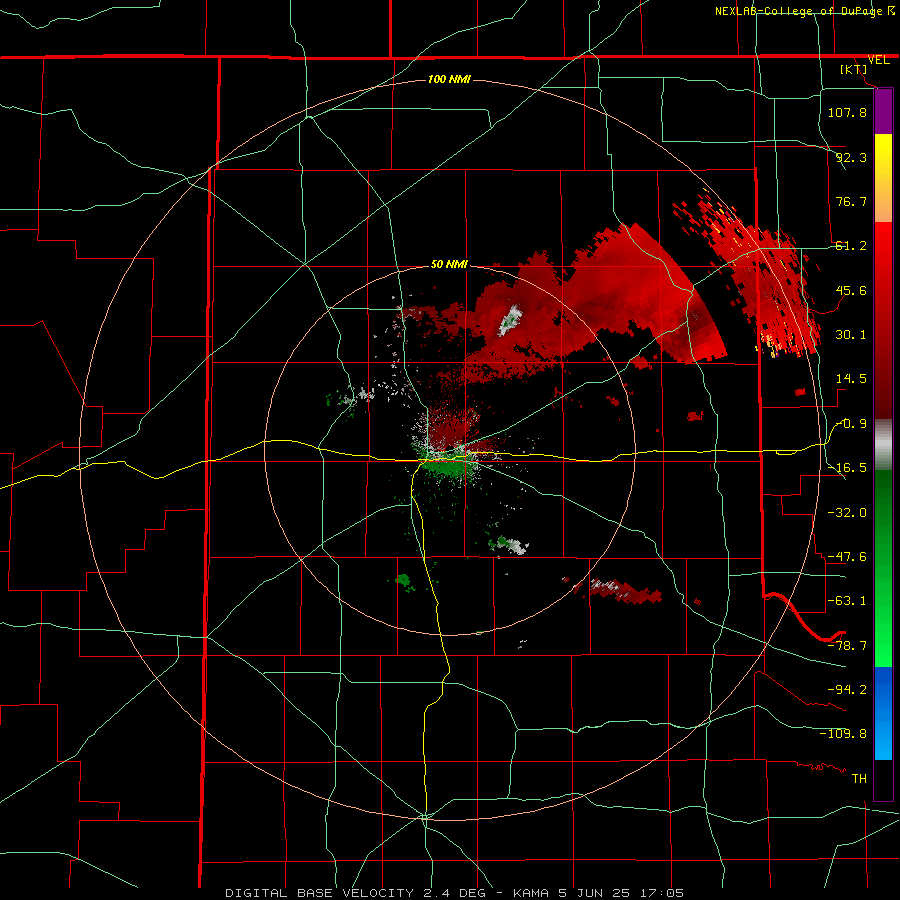Screen dimensions: 900x900
Task: Click the small green echo west of yellow highway
Action: coord(405,582)
